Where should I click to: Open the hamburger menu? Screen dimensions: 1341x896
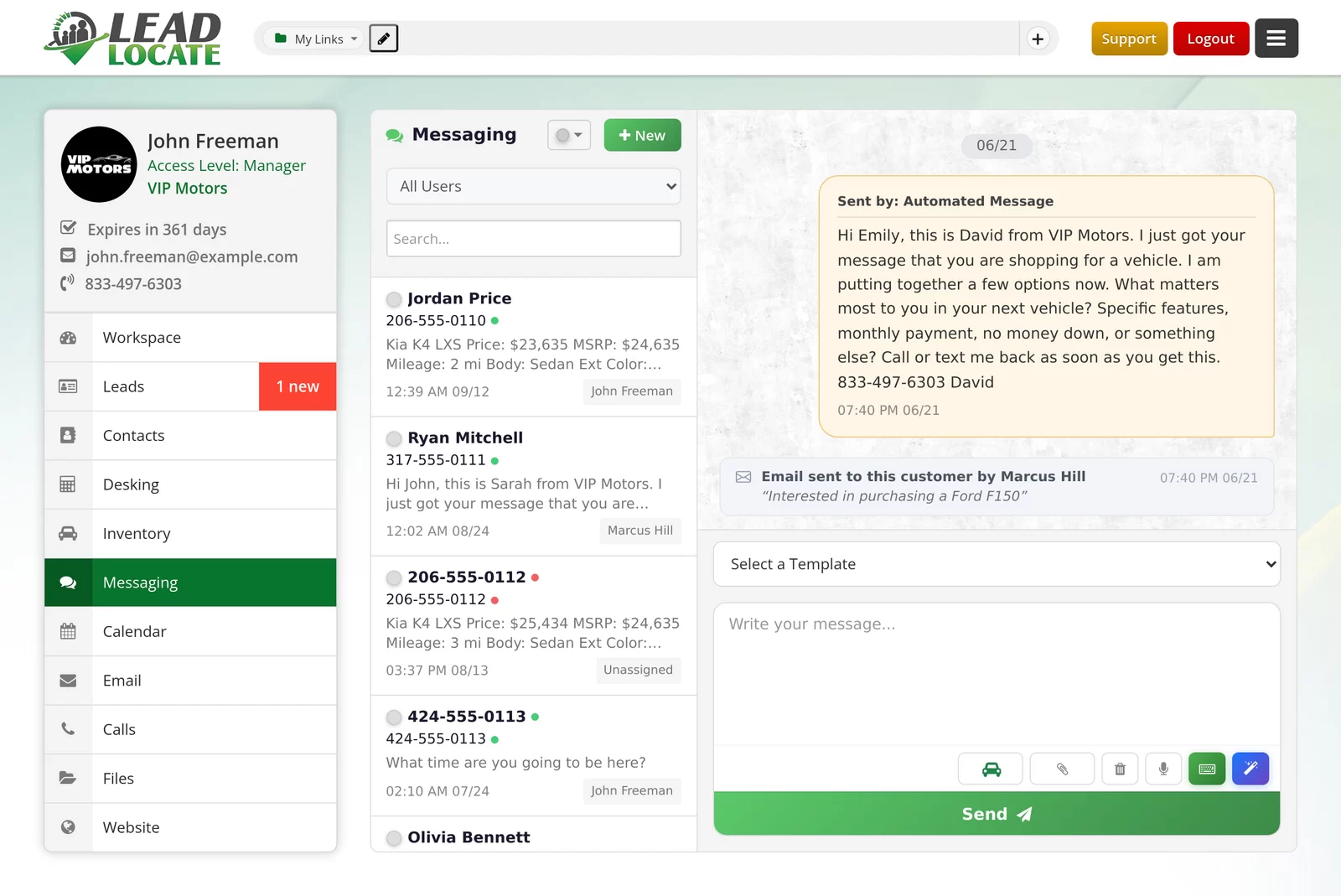click(x=1276, y=39)
